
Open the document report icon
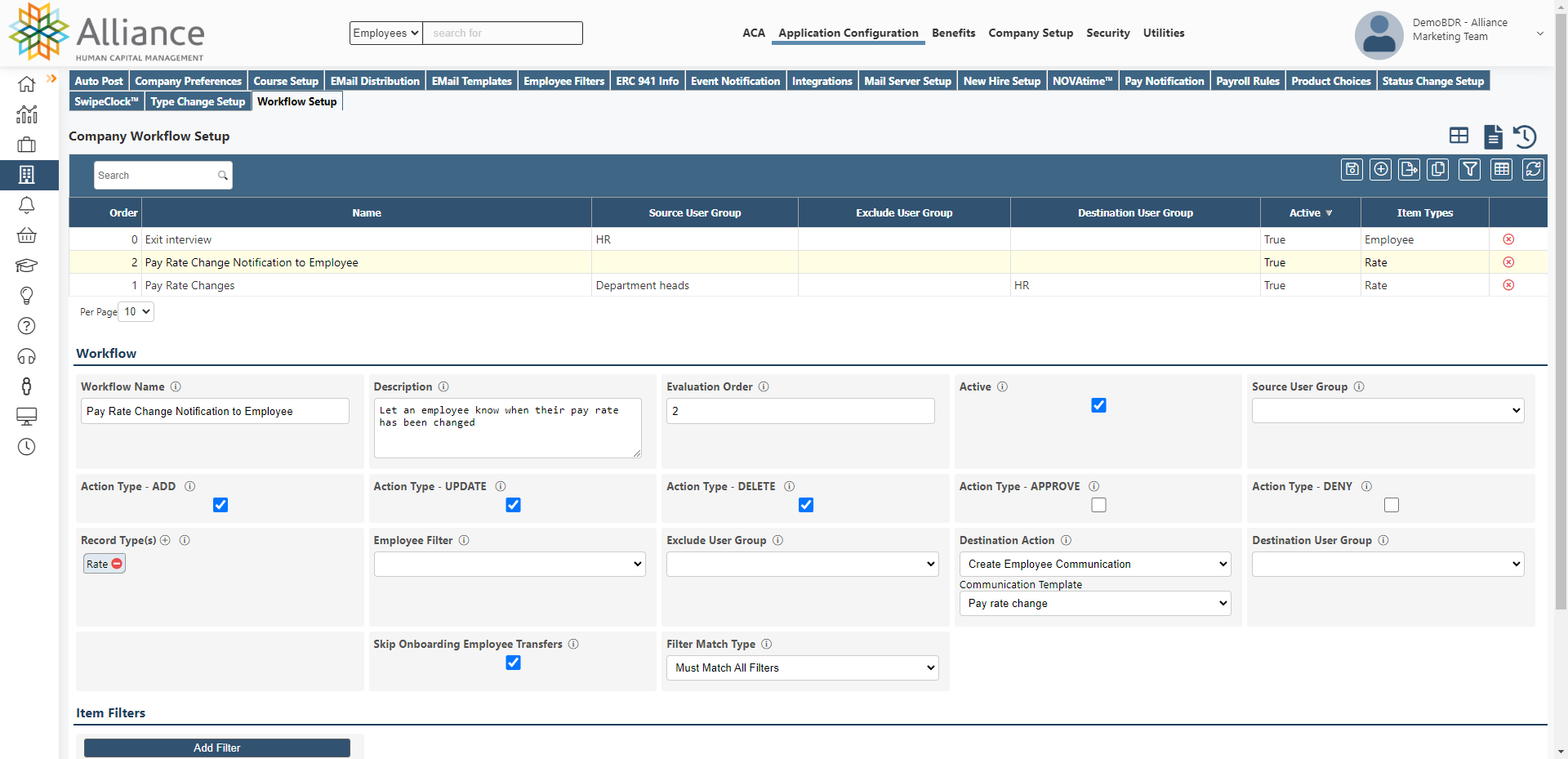[1493, 136]
